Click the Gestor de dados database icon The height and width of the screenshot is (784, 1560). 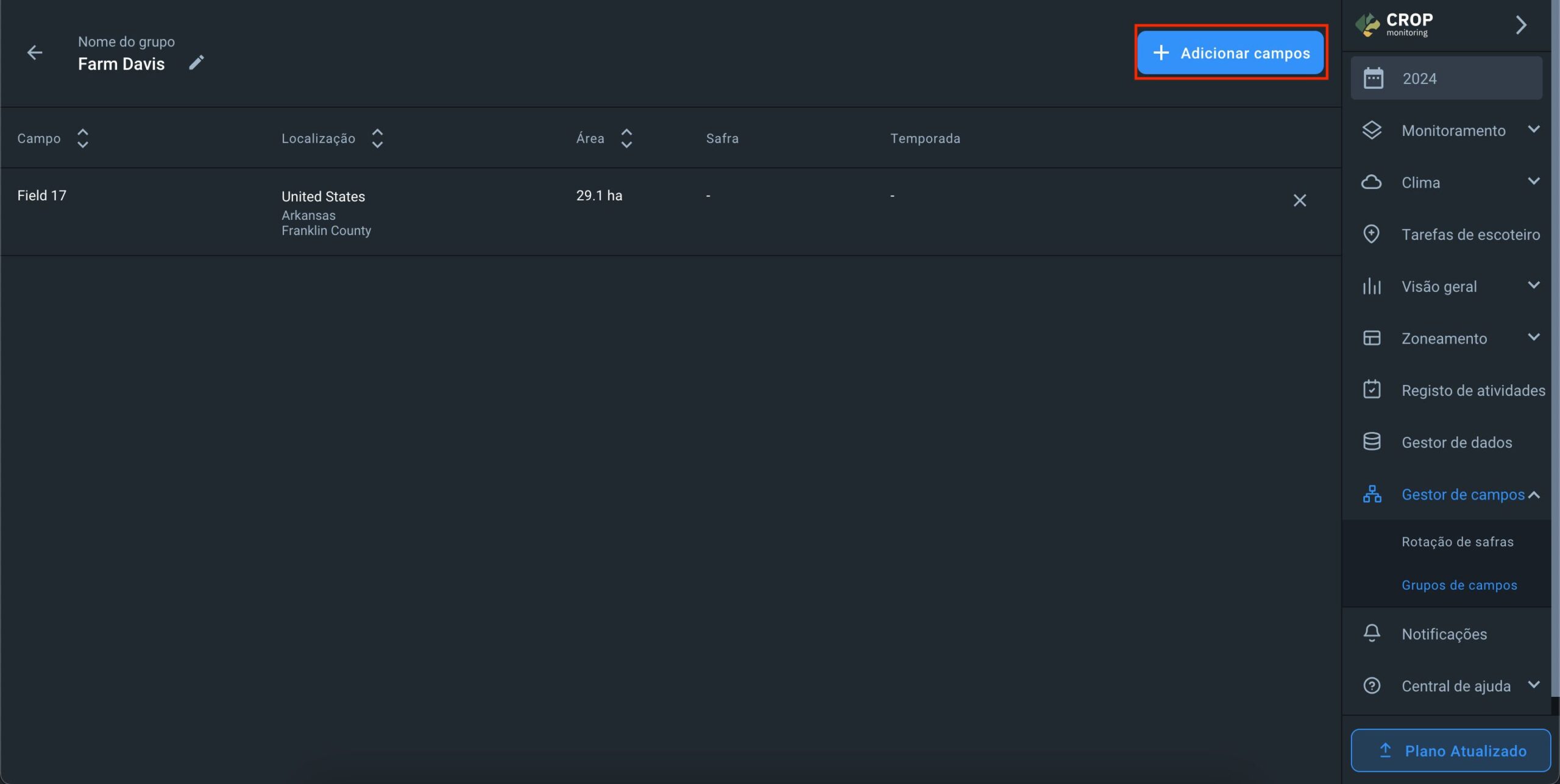pyautogui.click(x=1371, y=442)
